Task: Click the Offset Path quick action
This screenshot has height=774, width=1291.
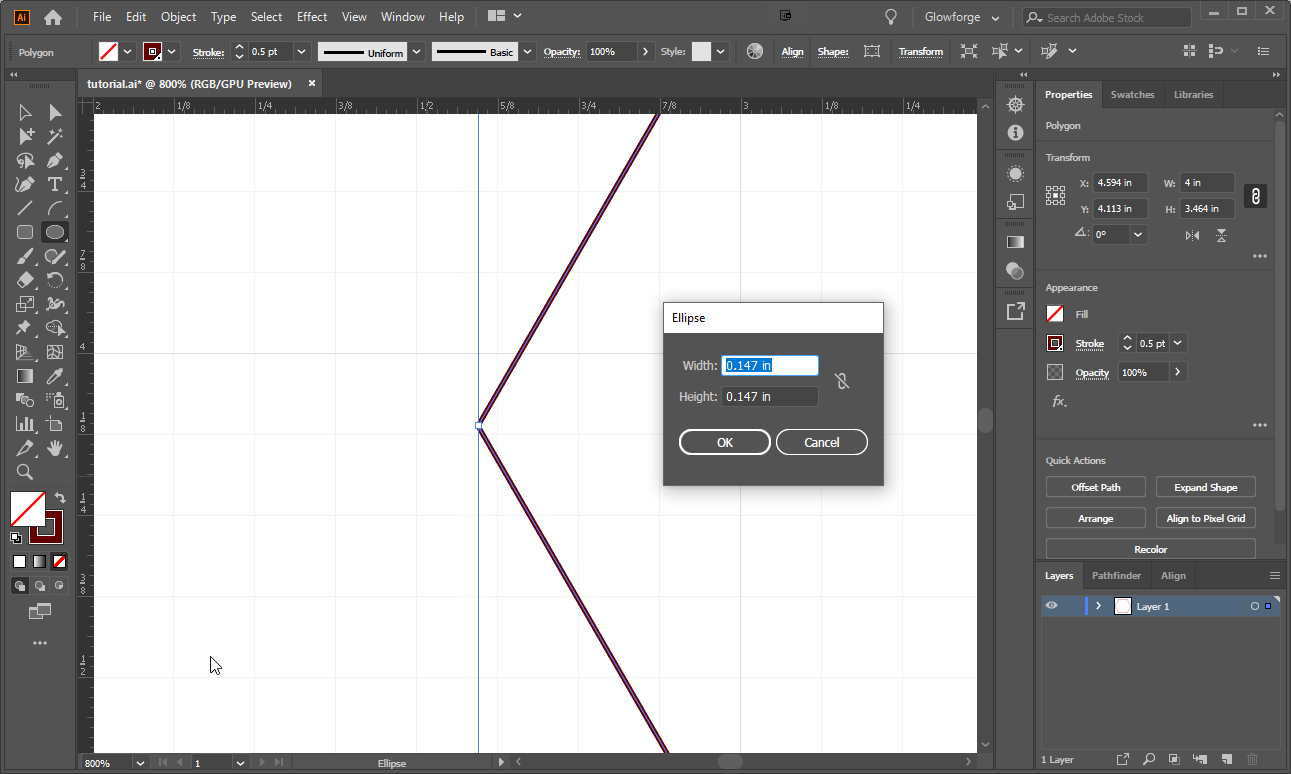Action: click(x=1096, y=487)
